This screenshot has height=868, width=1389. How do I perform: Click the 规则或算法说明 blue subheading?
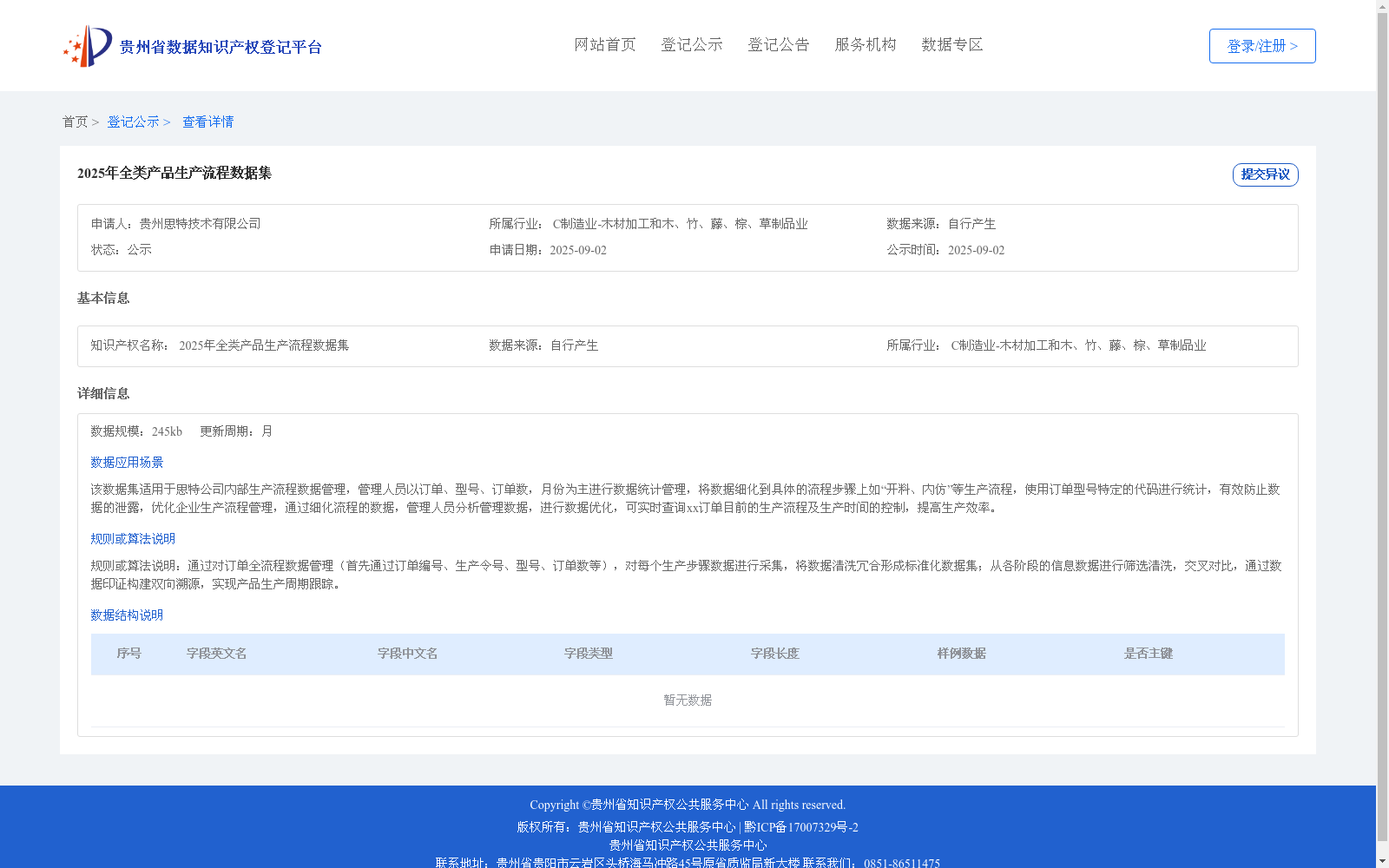pyautogui.click(x=133, y=539)
